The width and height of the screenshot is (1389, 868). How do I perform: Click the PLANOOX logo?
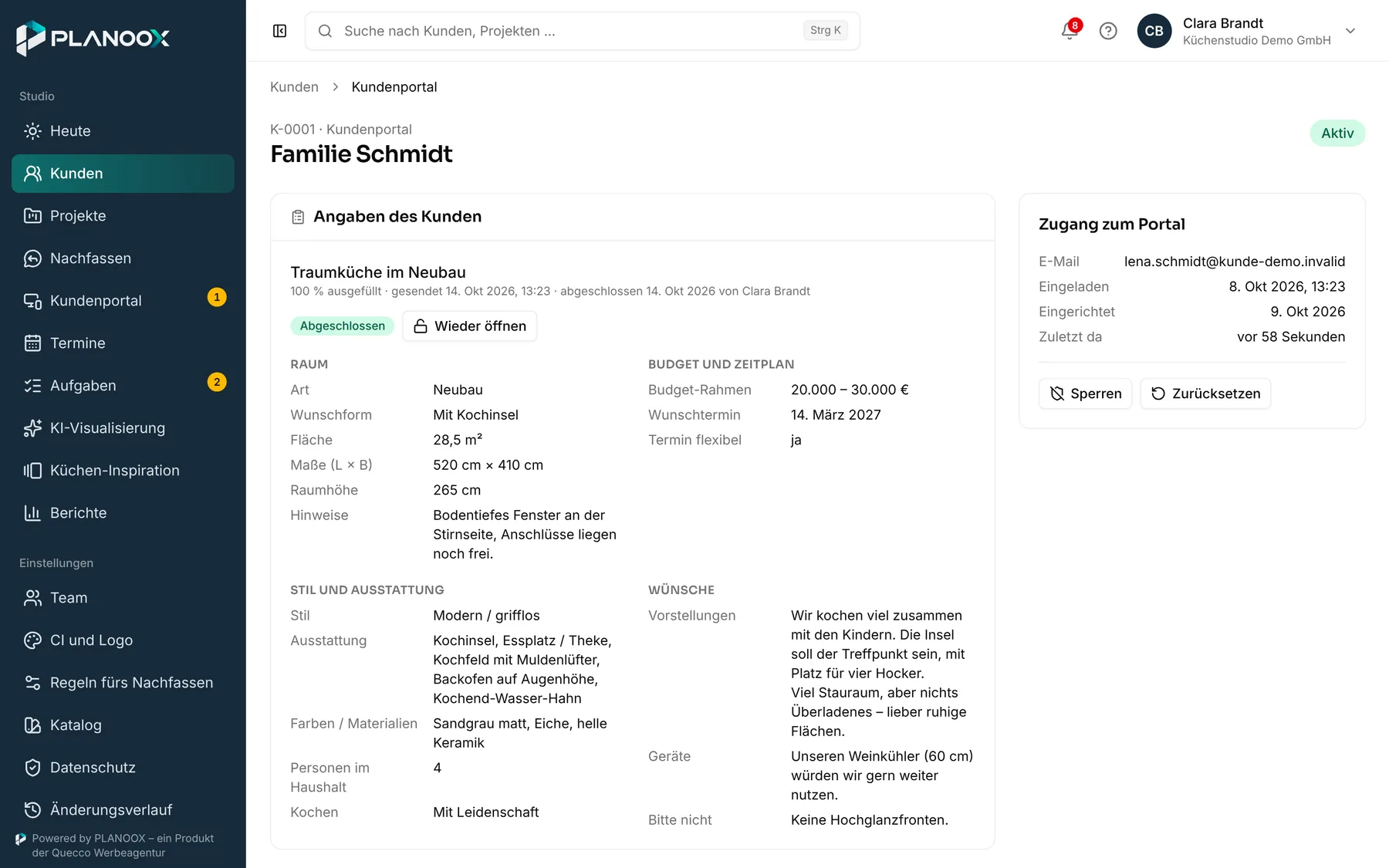pyautogui.click(x=93, y=38)
